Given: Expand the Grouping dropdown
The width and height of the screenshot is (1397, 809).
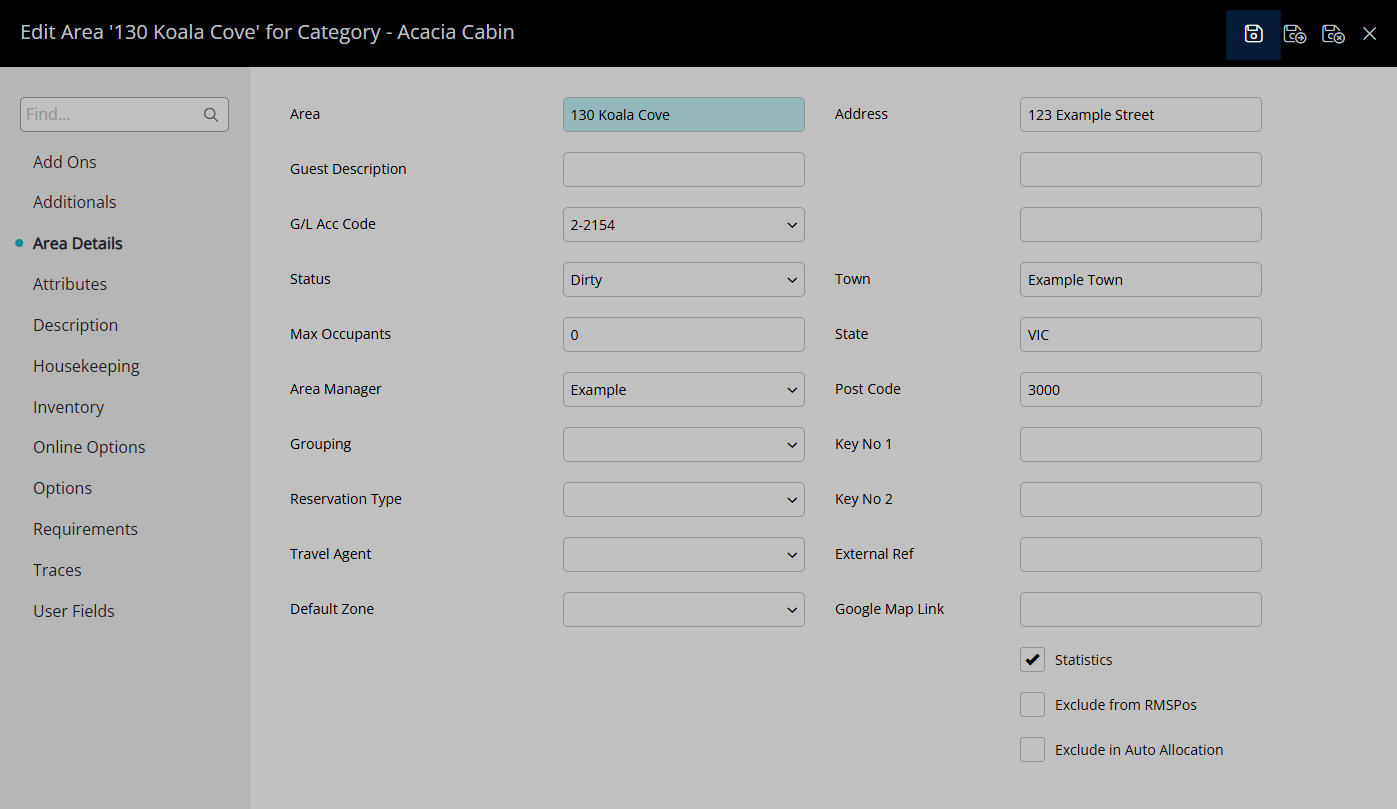Looking at the screenshot, I should click(684, 445).
